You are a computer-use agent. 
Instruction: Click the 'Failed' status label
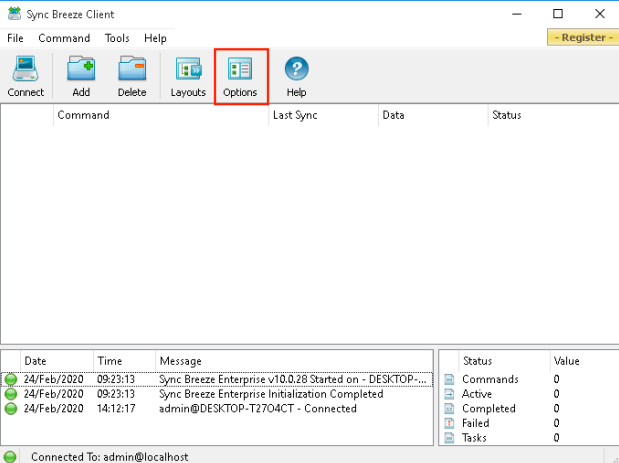tap(476, 423)
